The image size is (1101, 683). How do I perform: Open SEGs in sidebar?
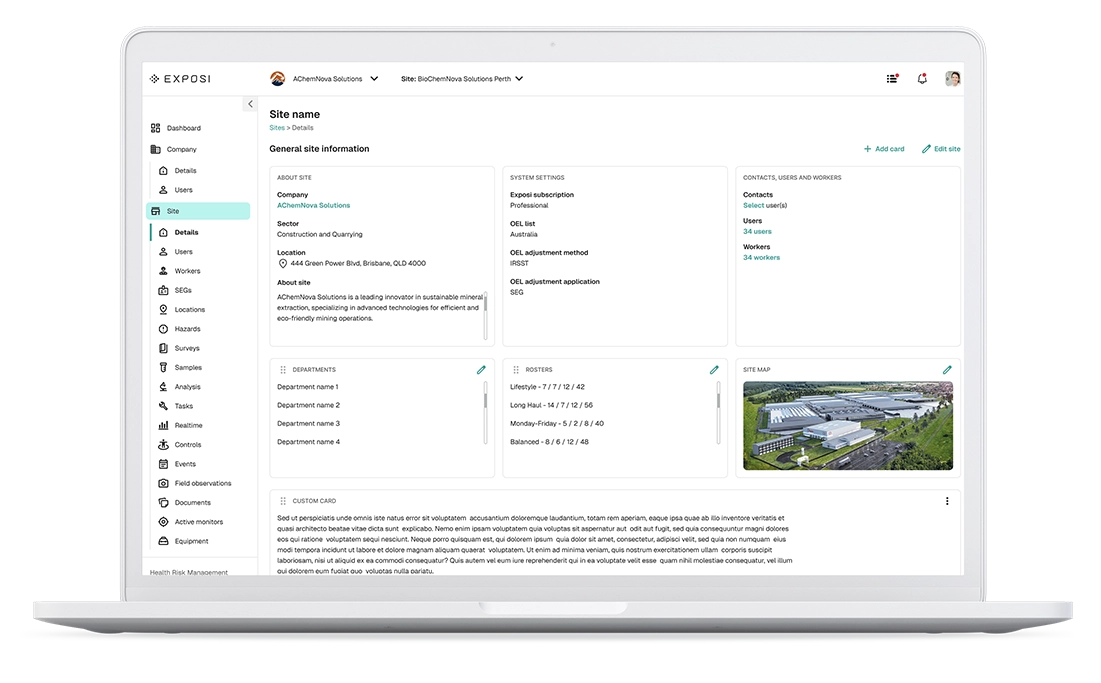click(175, 290)
